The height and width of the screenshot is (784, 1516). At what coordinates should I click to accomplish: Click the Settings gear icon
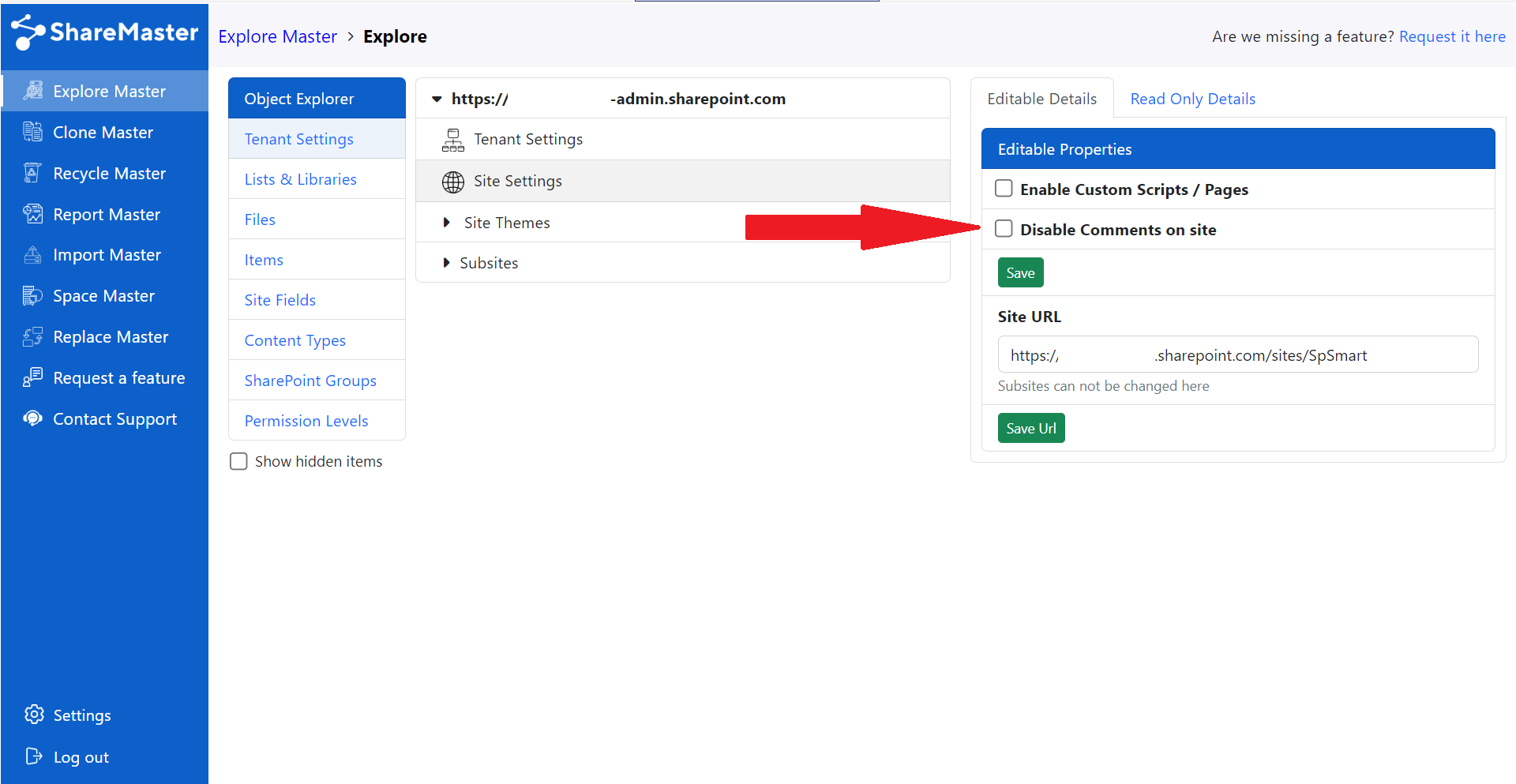(x=34, y=715)
